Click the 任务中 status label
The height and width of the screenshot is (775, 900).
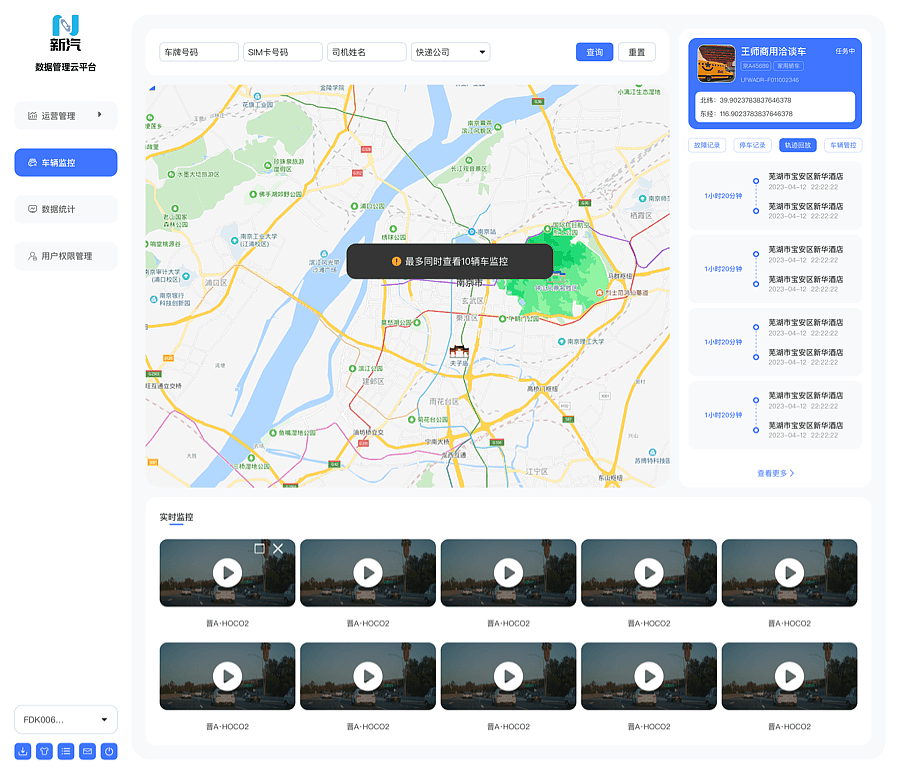pos(844,51)
